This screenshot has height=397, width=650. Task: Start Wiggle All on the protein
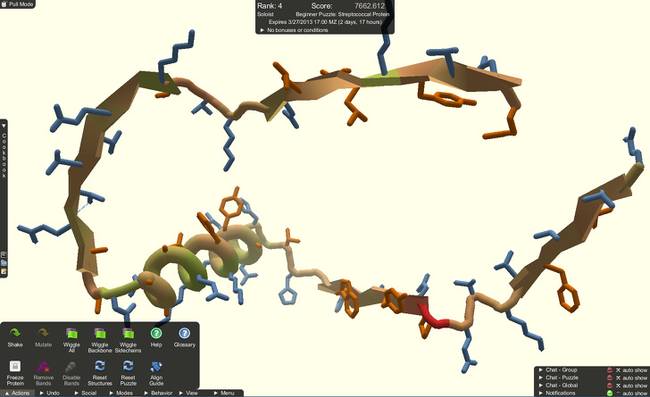click(71, 339)
